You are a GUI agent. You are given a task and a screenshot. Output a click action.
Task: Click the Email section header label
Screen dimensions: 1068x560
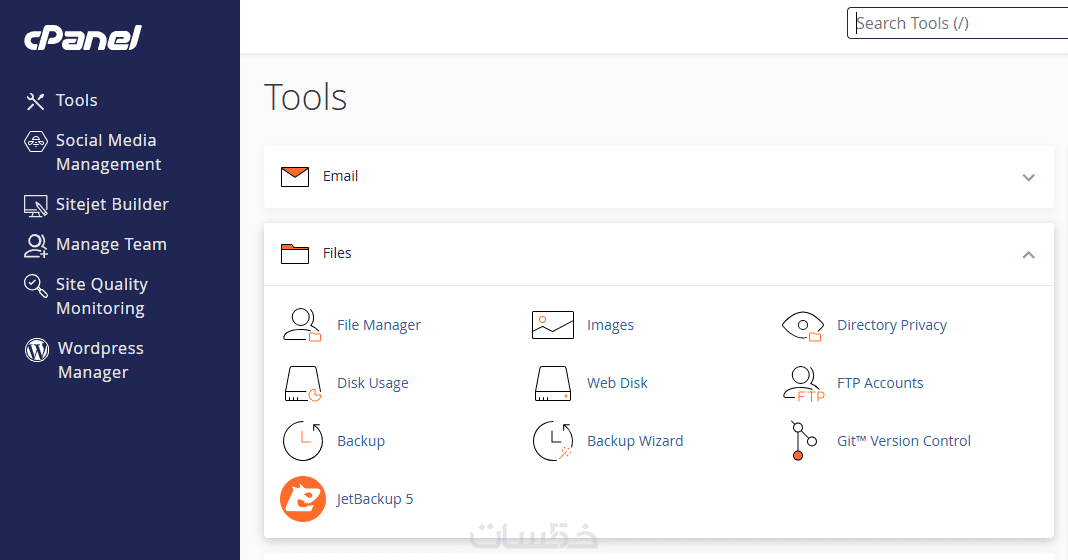click(341, 176)
